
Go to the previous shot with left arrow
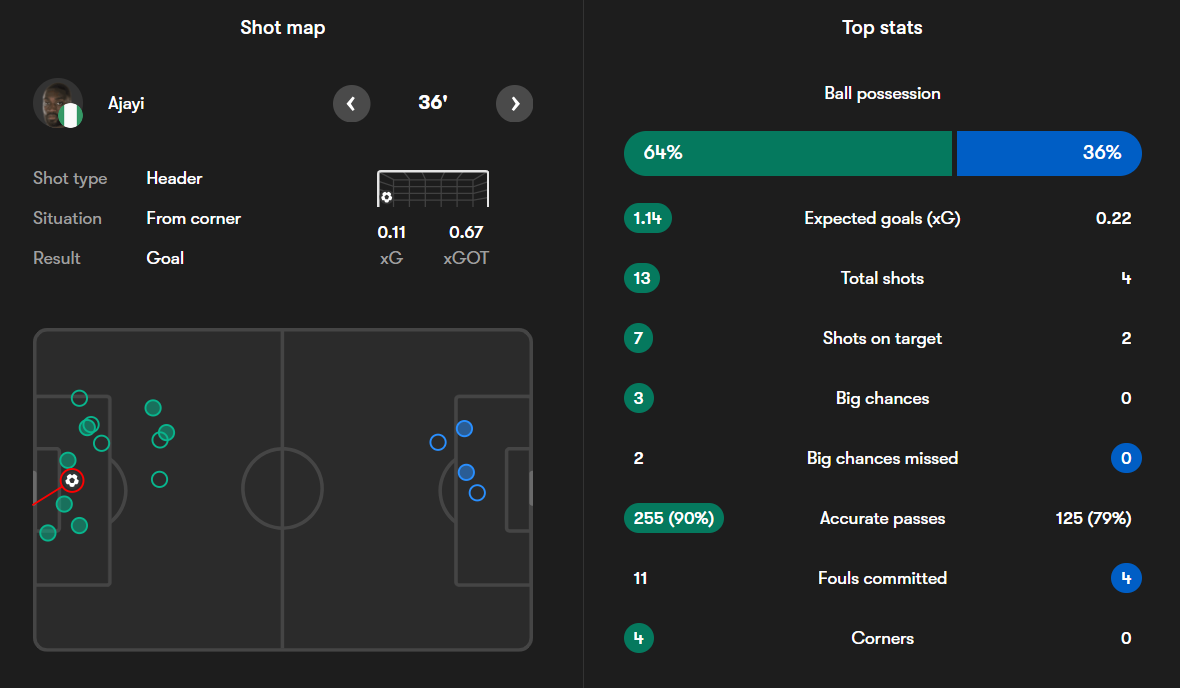click(351, 103)
